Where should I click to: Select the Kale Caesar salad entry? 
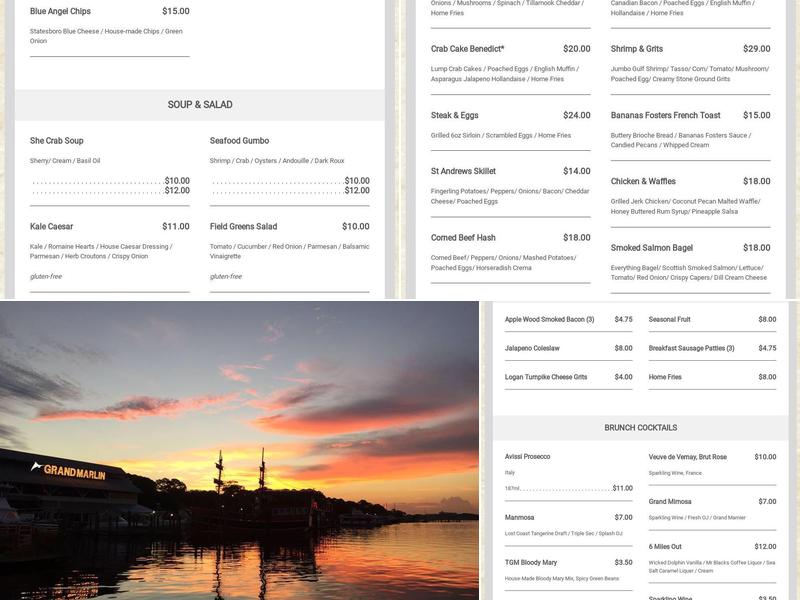[50, 226]
